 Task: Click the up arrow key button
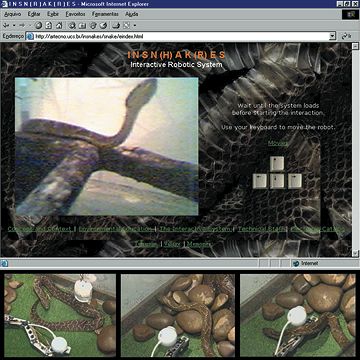277,164
